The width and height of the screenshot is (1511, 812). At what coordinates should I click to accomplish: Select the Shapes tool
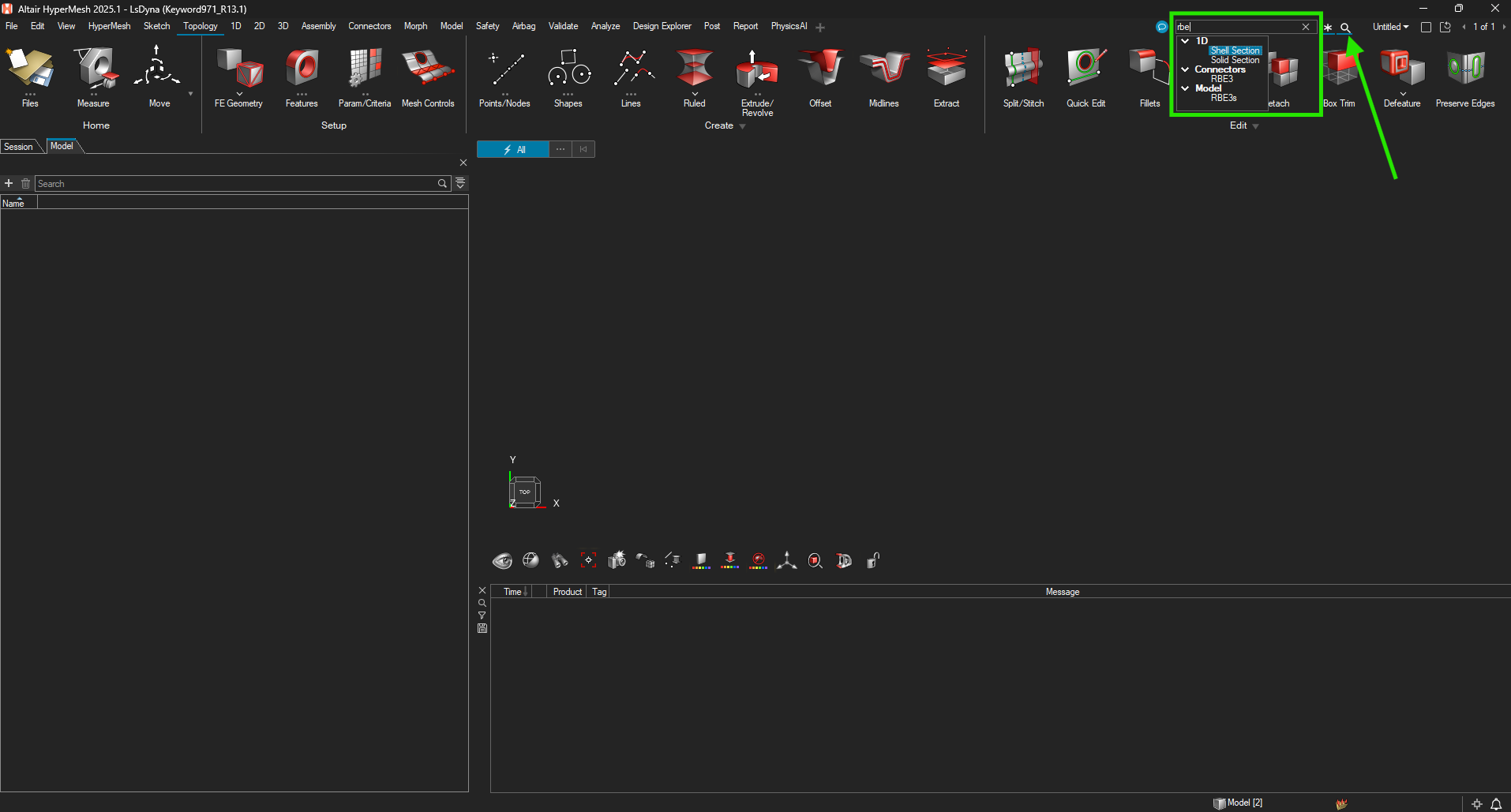pyautogui.click(x=568, y=77)
